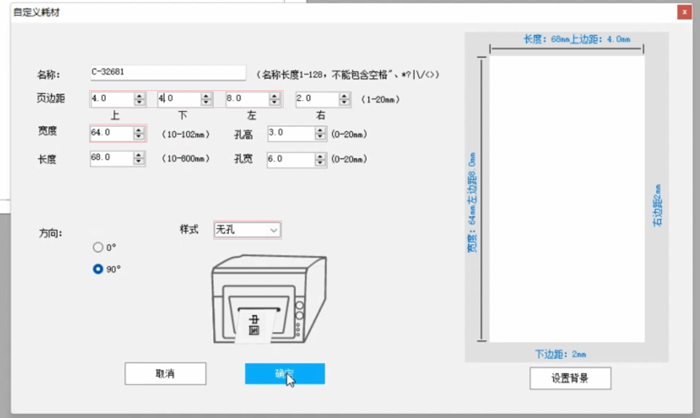The width and height of the screenshot is (700, 418).
Task: Click the 孔高 field showing 3.0
Action: 291,134
